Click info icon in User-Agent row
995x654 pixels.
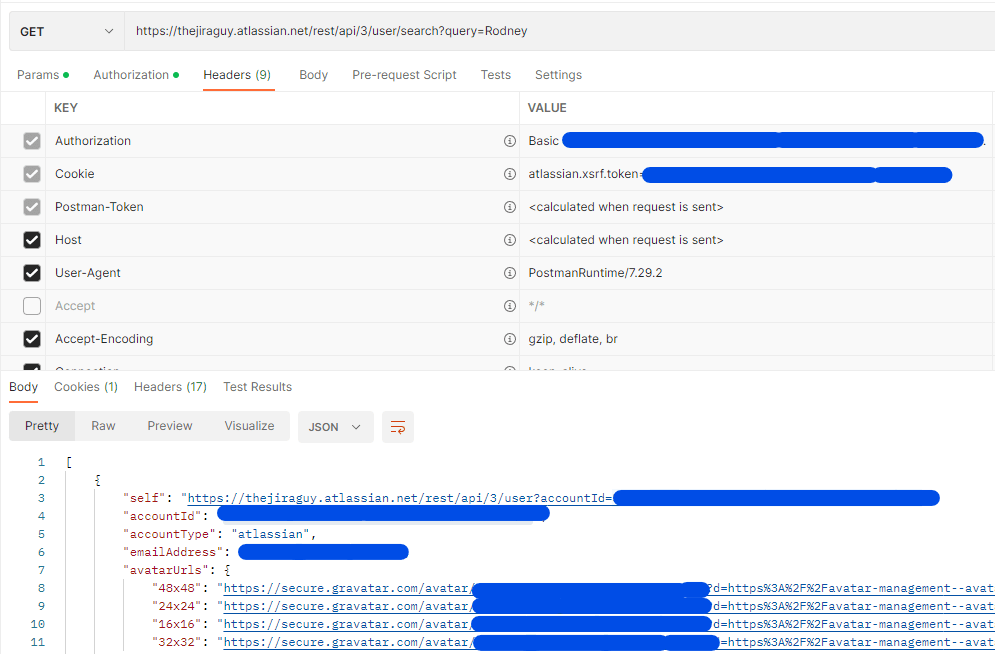coord(510,273)
